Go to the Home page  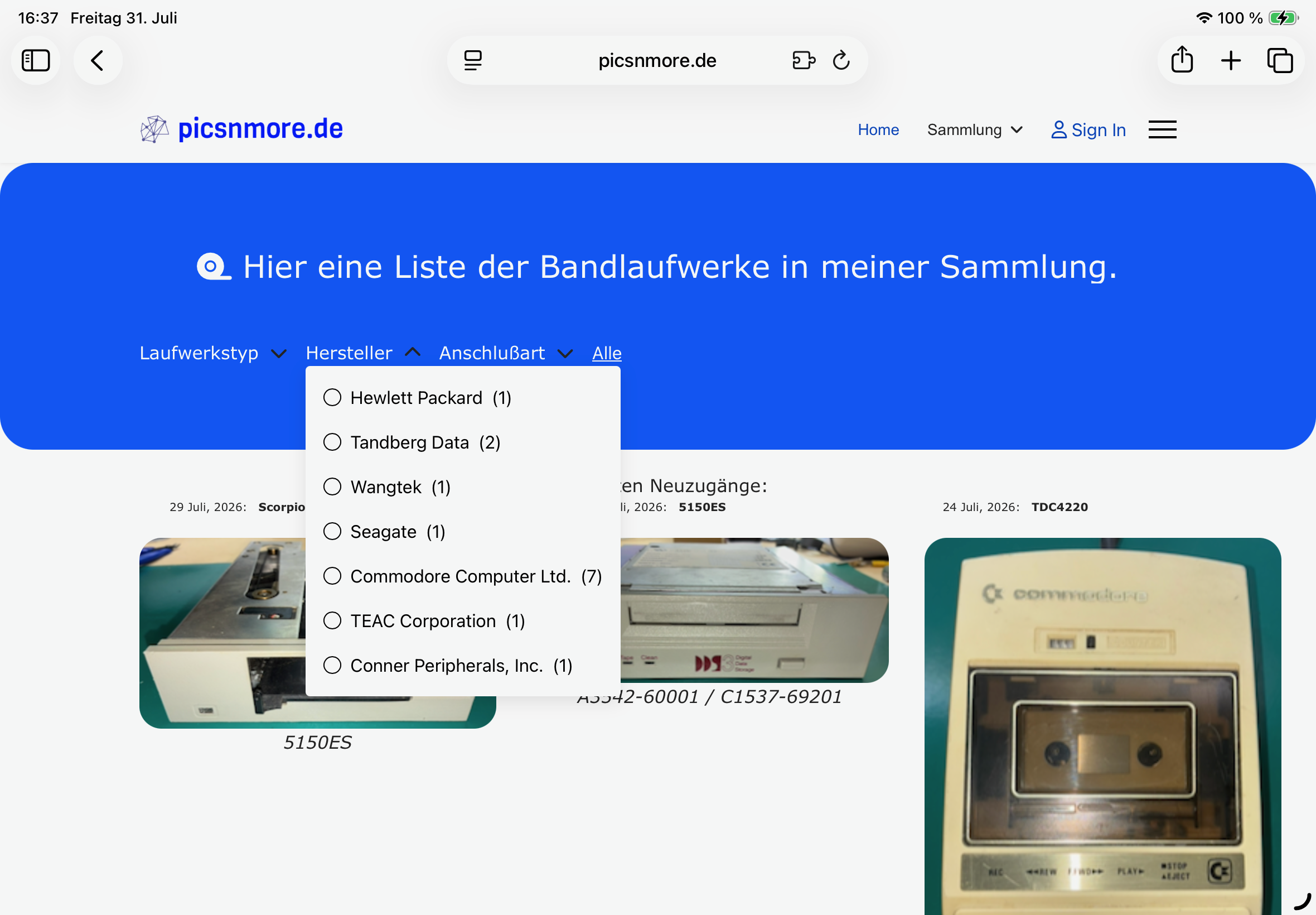click(878, 129)
